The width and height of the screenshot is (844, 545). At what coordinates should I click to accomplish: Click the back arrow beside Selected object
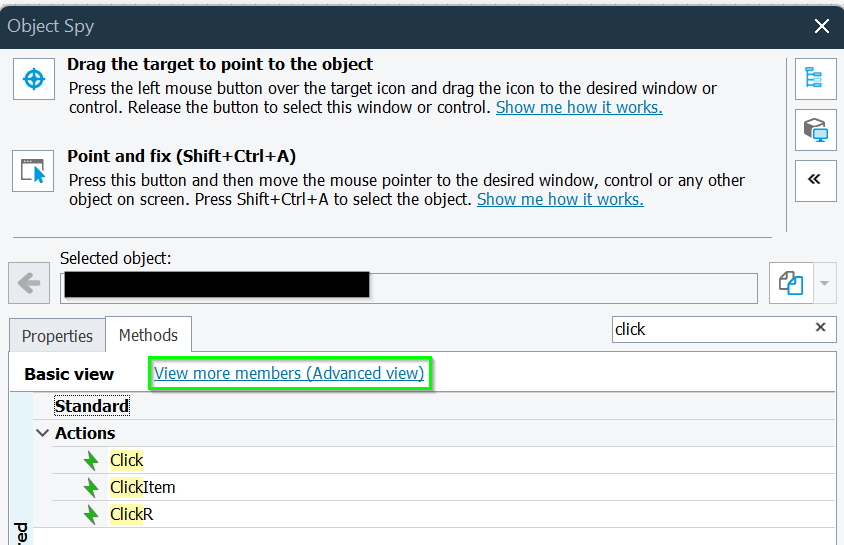[x=29, y=284]
